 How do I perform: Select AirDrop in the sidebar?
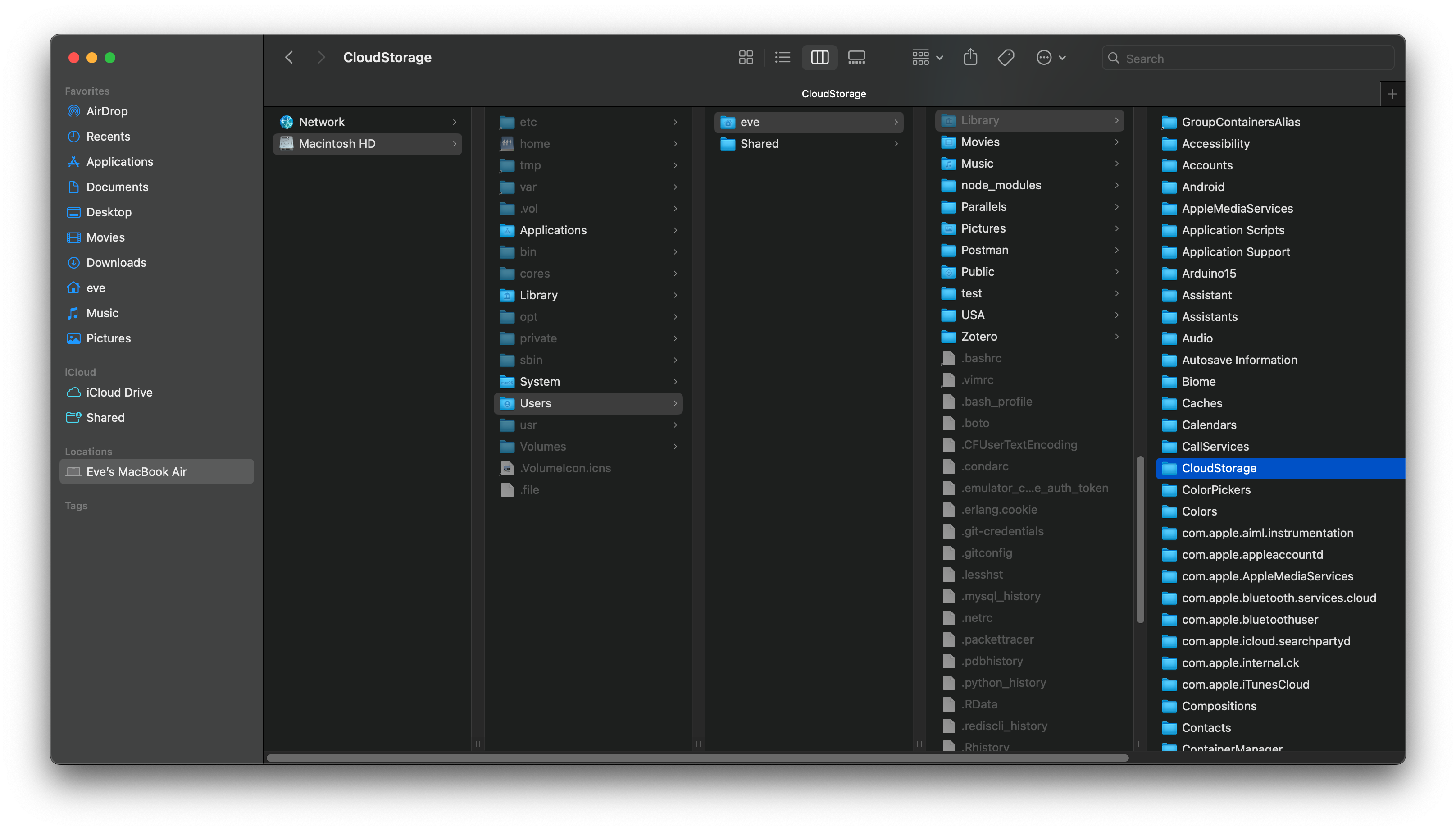(x=107, y=111)
